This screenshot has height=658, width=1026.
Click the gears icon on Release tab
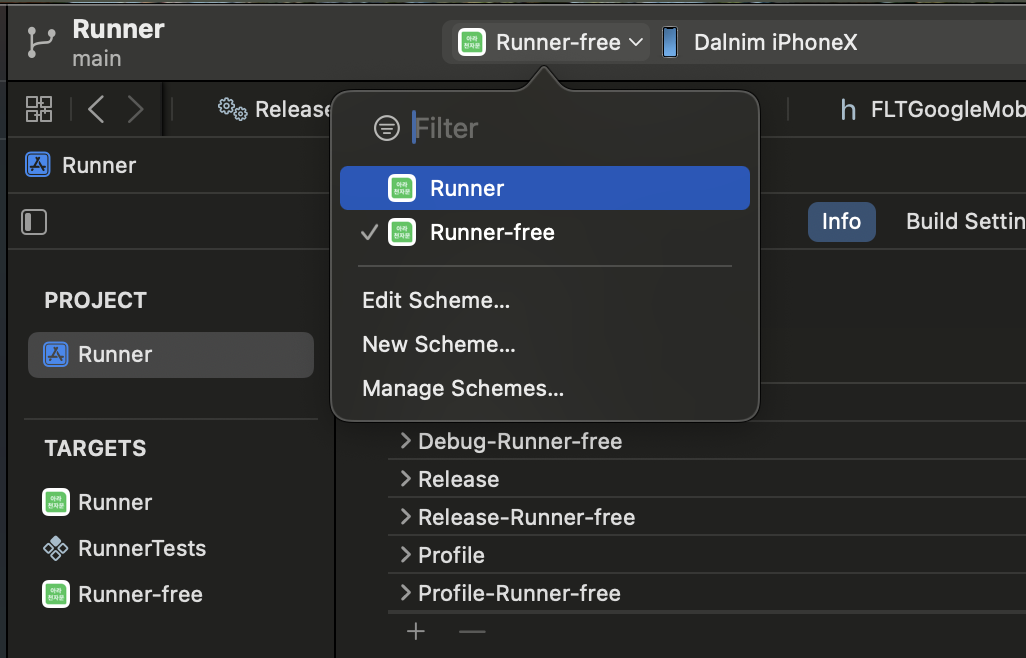coord(232,109)
